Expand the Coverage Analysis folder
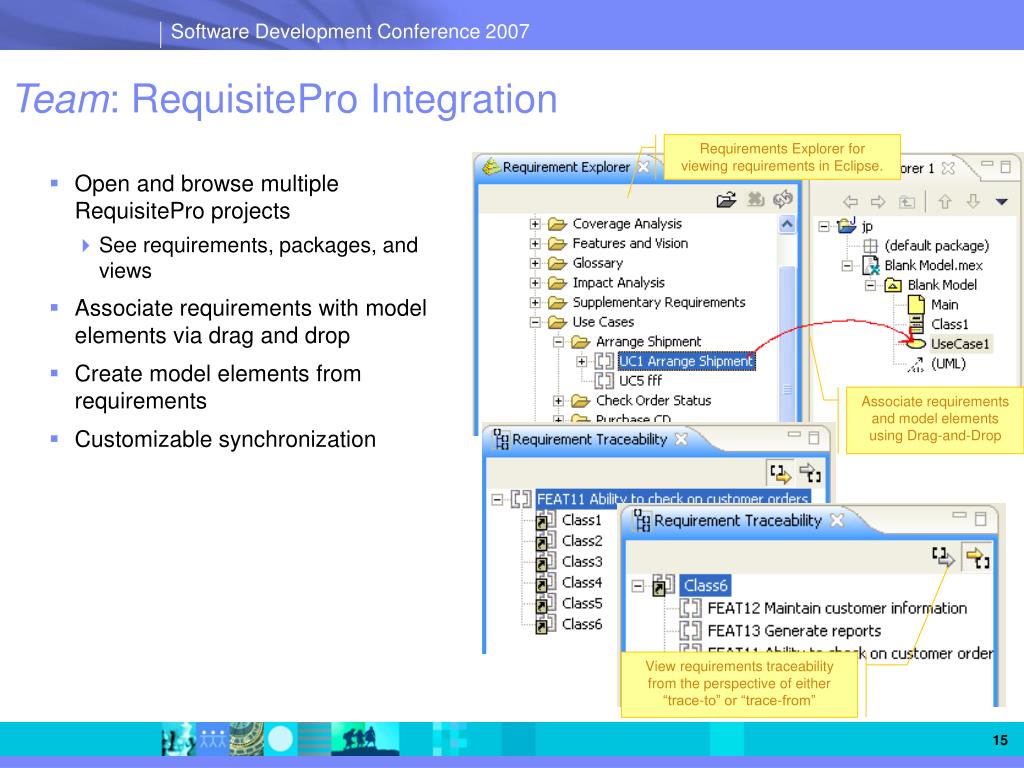The height and width of the screenshot is (768, 1024). 535,224
